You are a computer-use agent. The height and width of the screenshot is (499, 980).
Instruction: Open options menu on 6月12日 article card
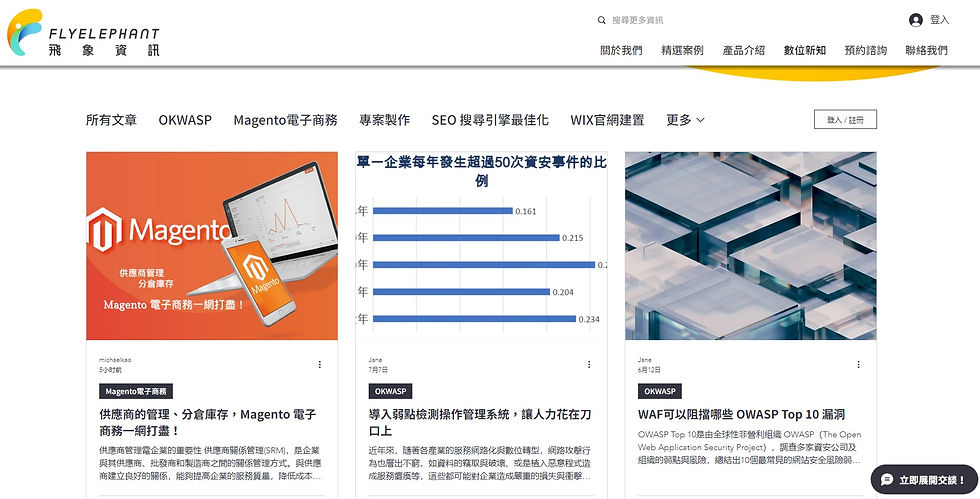click(858, 364)
